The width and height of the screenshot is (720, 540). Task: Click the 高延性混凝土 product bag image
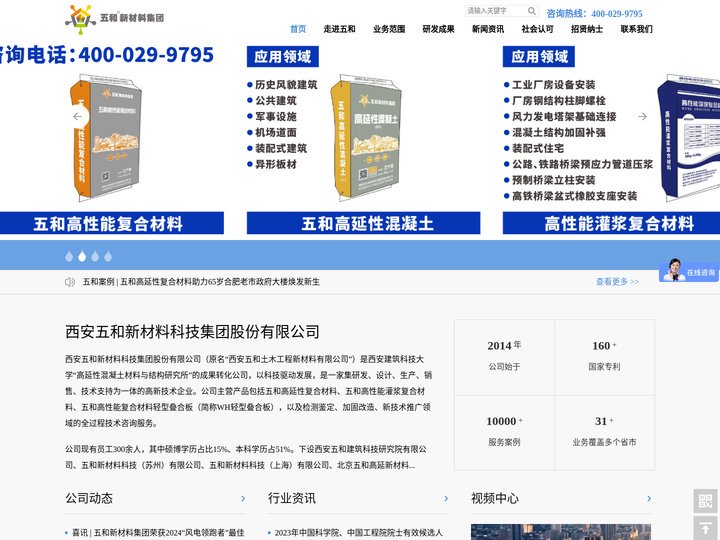tap(366, 138)
